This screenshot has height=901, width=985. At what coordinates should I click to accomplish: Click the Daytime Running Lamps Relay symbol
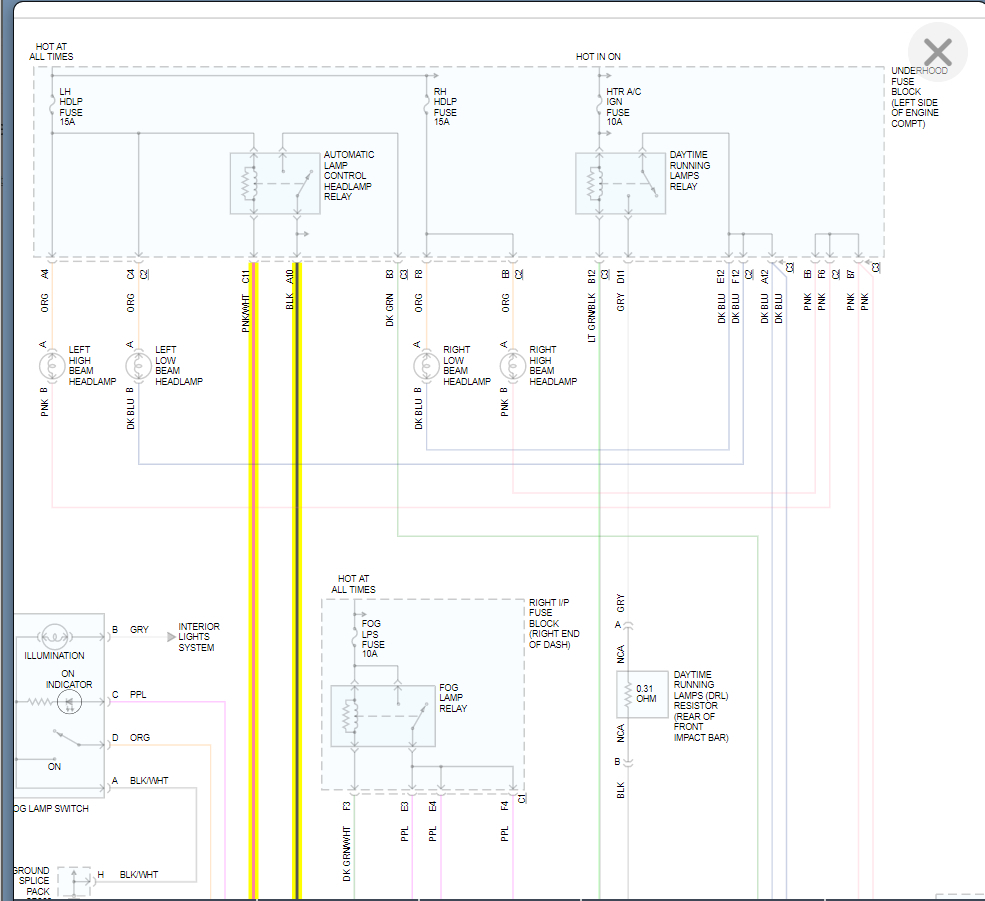tap(621, 183)
